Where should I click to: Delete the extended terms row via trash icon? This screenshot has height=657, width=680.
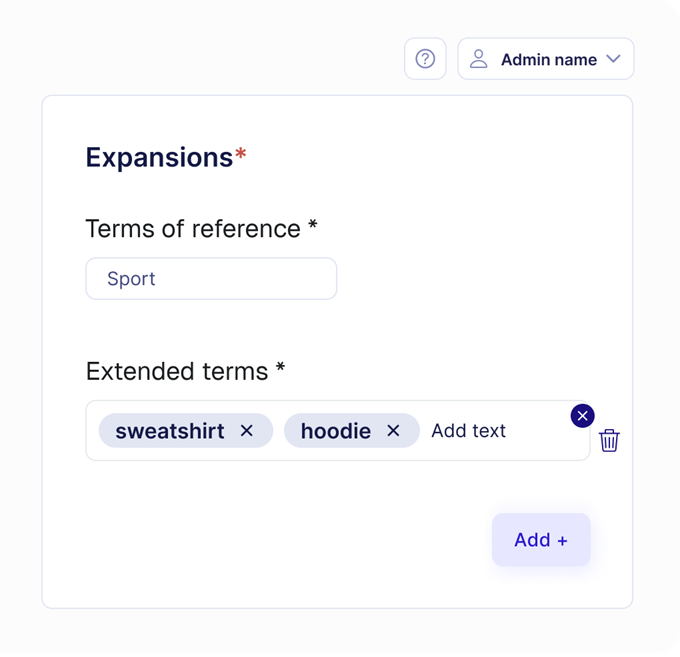(609, 440)
